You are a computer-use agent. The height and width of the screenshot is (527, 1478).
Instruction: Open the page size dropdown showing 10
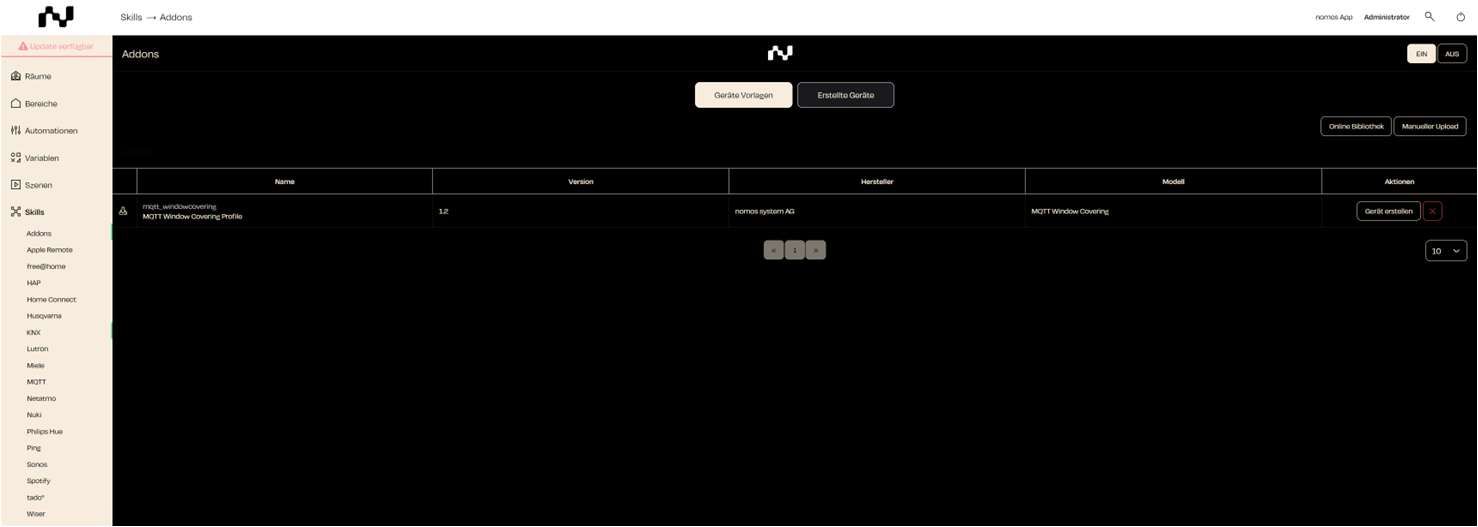[x=1445, y=251]
